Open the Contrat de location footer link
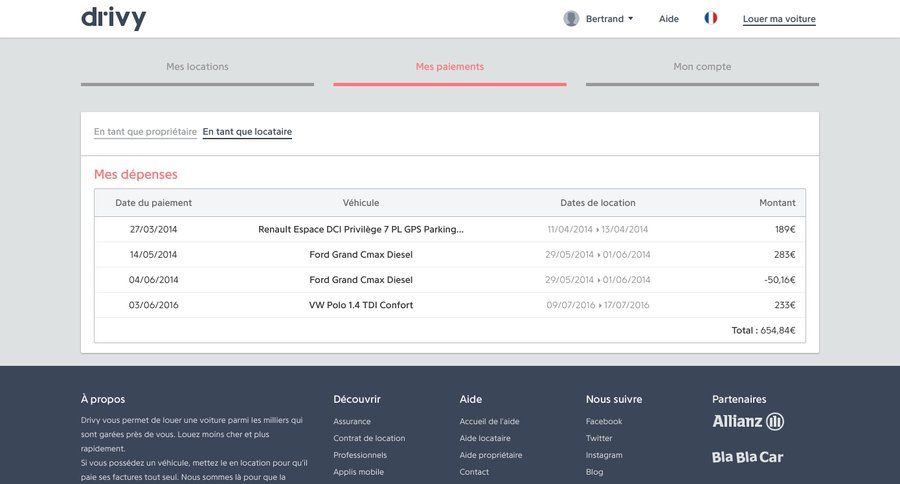Image resolution: width=900 pixels, height=484 pixels. tap(369, 438)
